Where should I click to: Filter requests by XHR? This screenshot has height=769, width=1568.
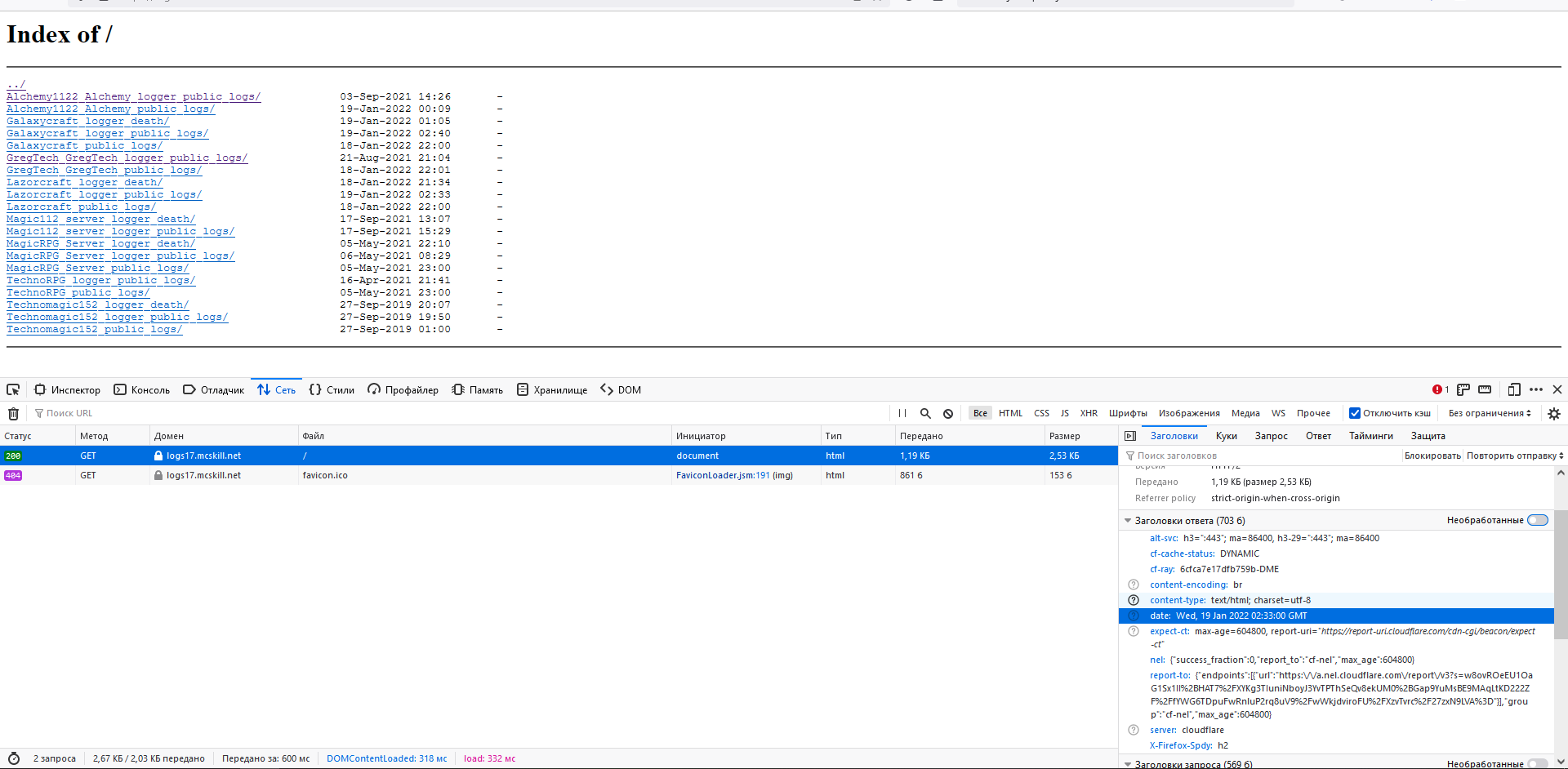(x=1089, y=413)
